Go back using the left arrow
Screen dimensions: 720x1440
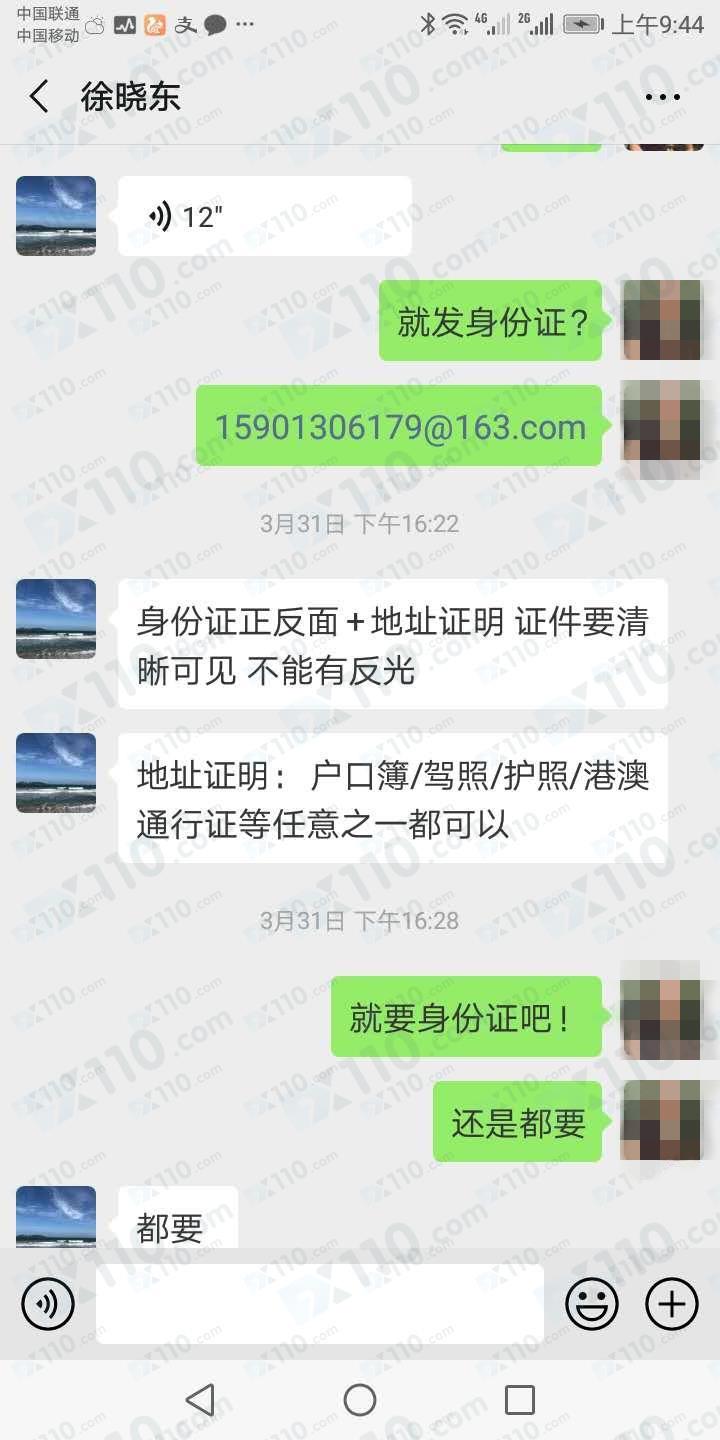pyautogui.click(x=39, y=97)
